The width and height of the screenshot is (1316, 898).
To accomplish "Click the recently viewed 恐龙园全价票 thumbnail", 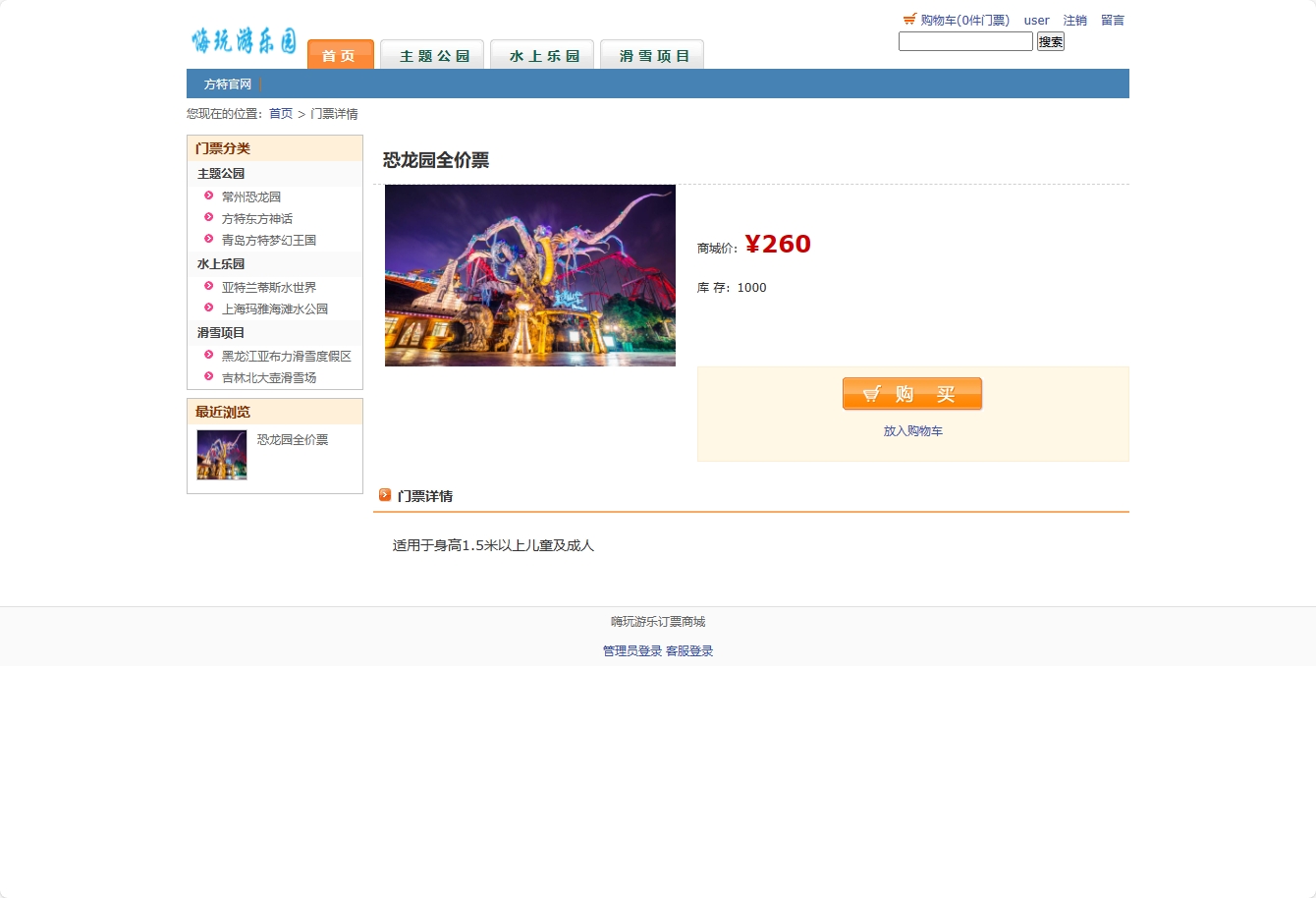I will 221,455.
